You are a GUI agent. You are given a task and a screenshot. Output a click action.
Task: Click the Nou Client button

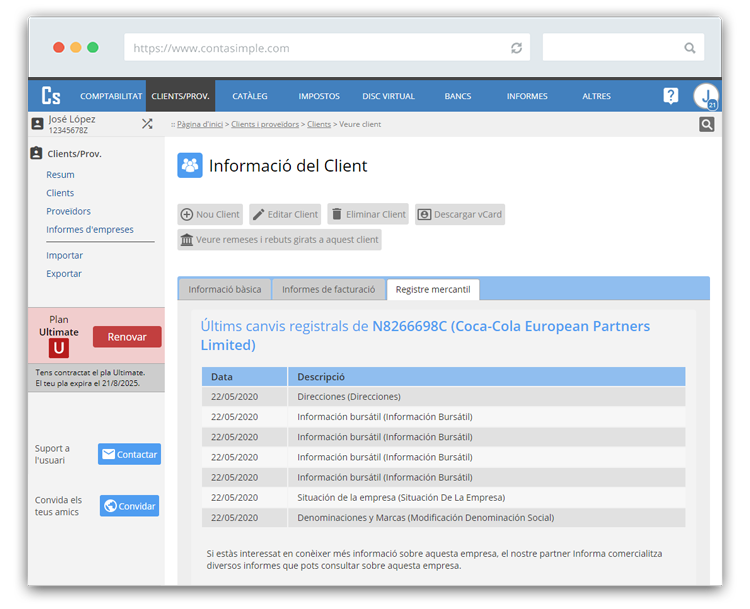coord(210,214)
